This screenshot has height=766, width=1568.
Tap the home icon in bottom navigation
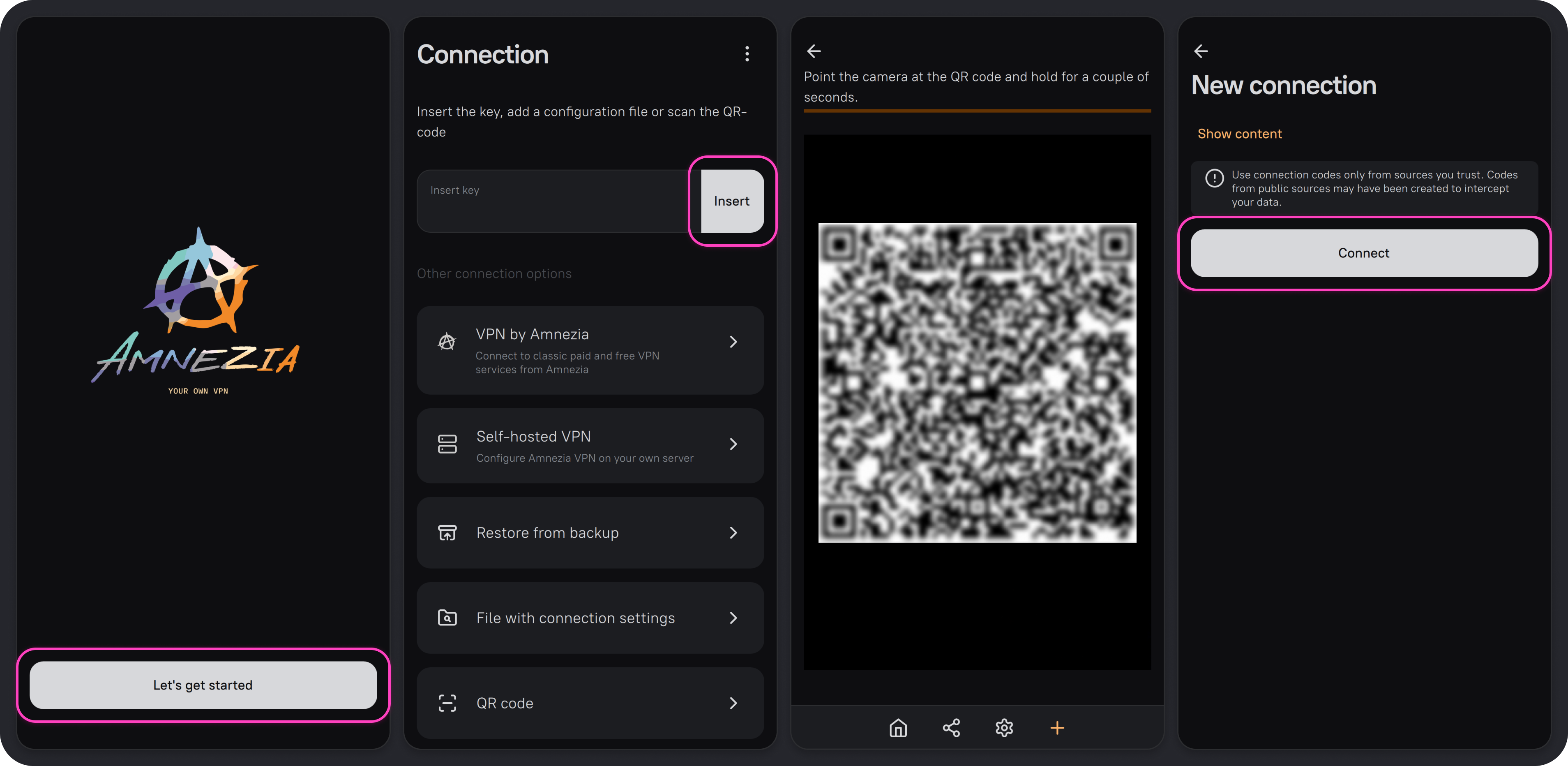[898, 728]
